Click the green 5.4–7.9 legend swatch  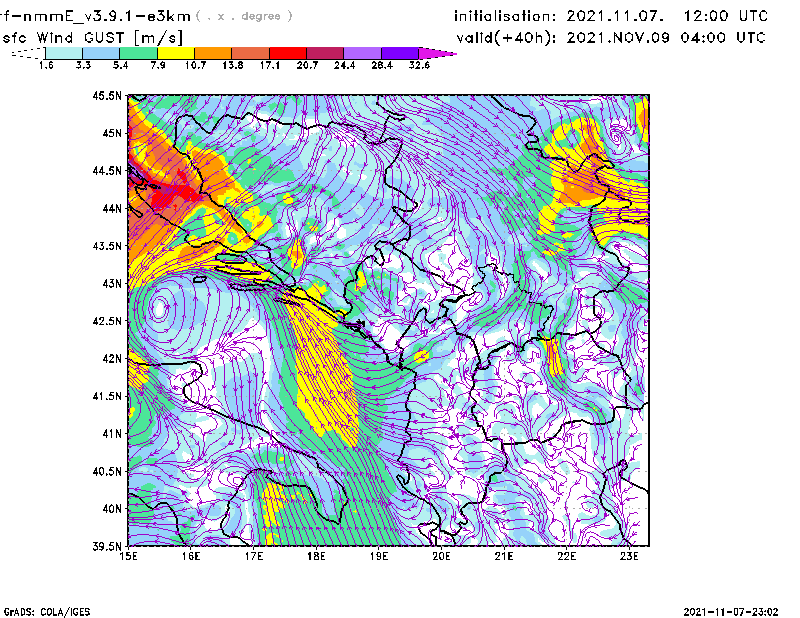tap(138, 53)
